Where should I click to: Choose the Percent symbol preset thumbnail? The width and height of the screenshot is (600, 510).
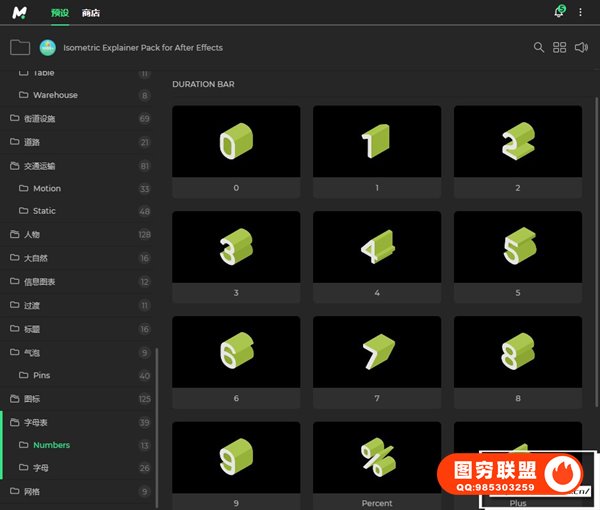coord(377,457)
